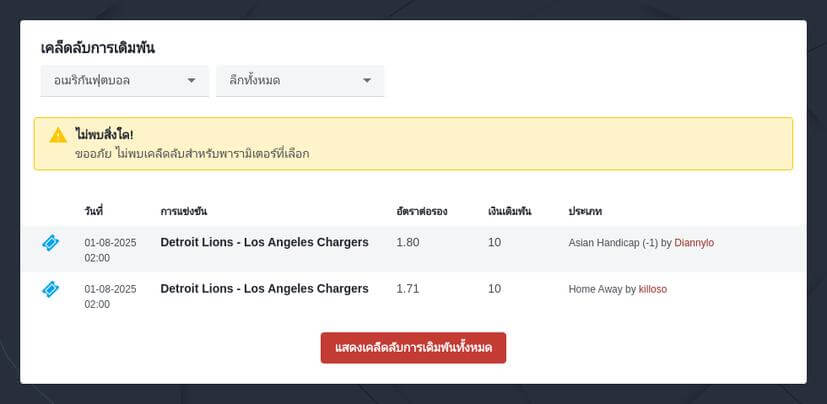Click แสดงเคล็ดลับการเดิมพันทั้งหมด red button
The image size is (827, 404).
pos(413,348)
